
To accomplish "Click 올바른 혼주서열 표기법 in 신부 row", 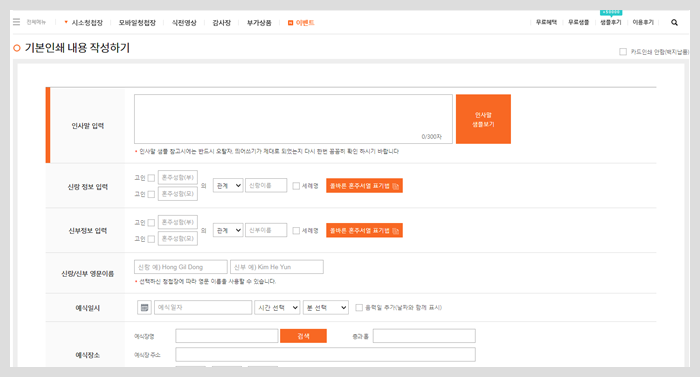I will coord(364,230).
